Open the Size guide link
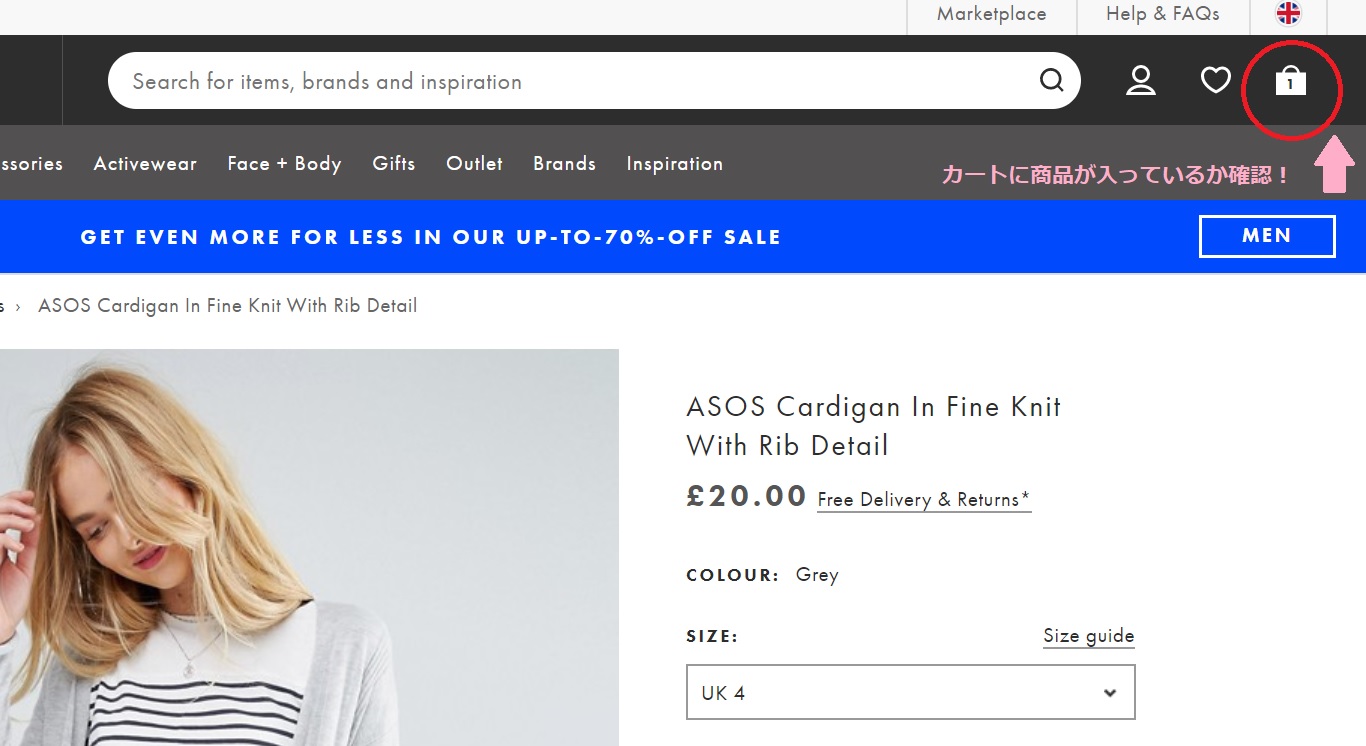 (x=1088, y=636)
